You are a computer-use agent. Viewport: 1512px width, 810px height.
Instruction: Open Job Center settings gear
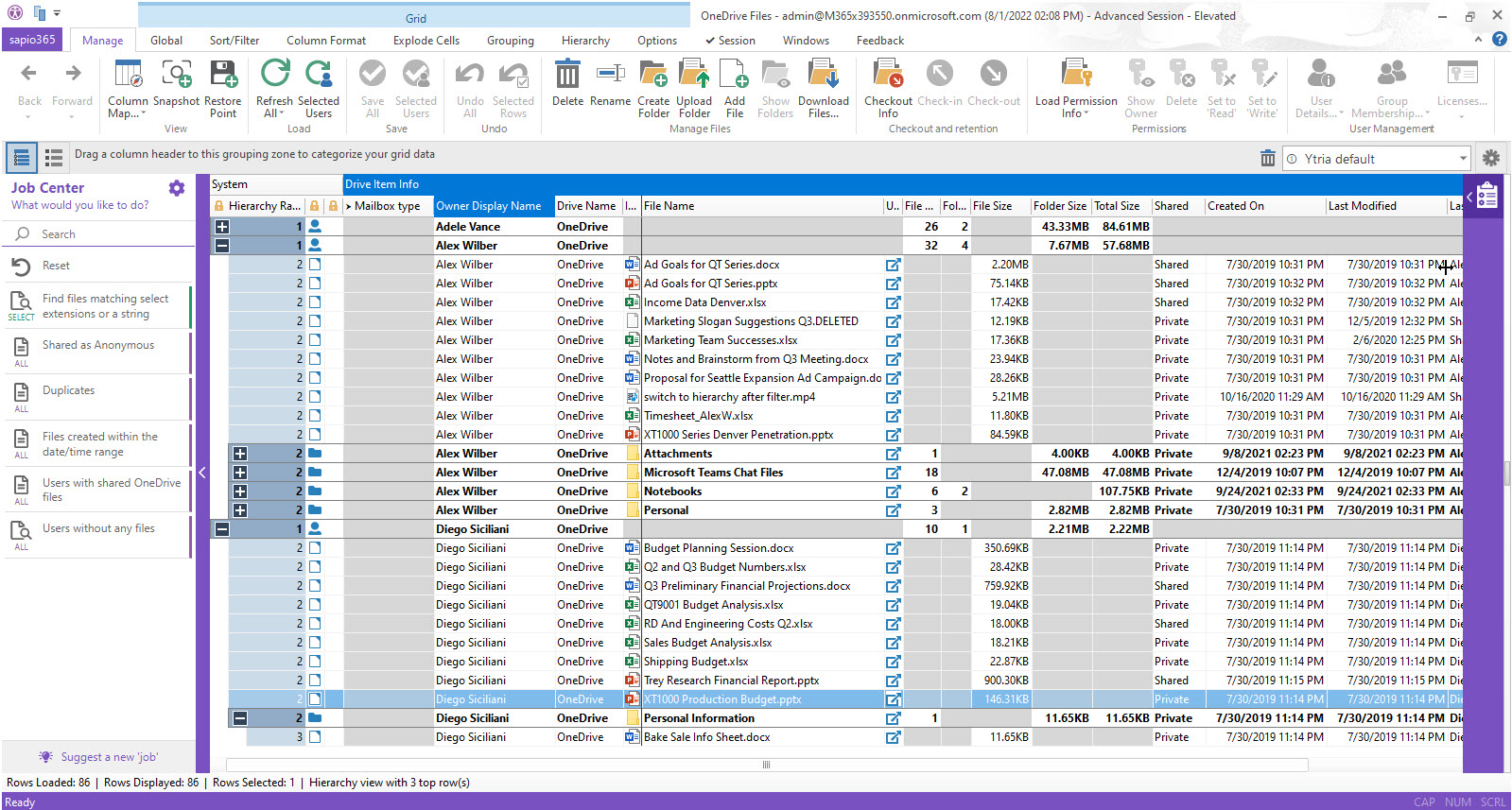tap(177, 188)
